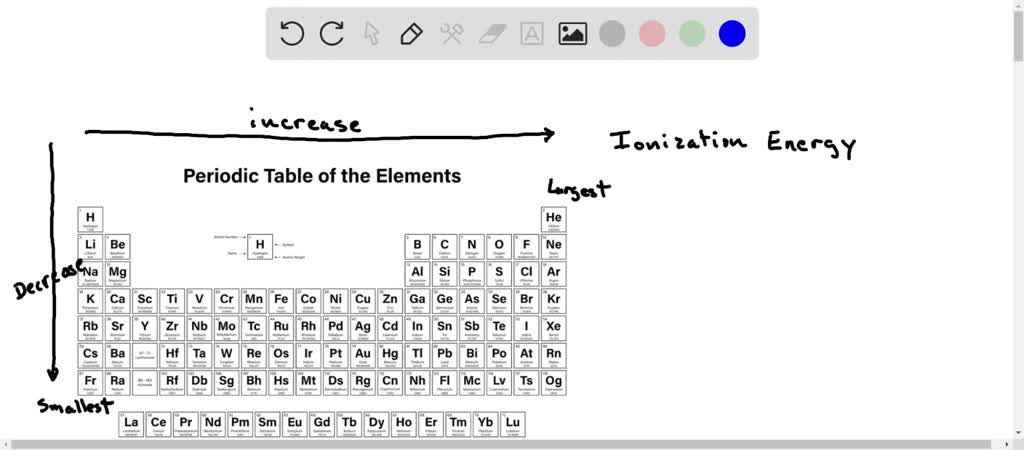Image resolution: width=1024 pixels, height=450 pixels.
Task: Pick the blue color swatch
Action: 732,34
